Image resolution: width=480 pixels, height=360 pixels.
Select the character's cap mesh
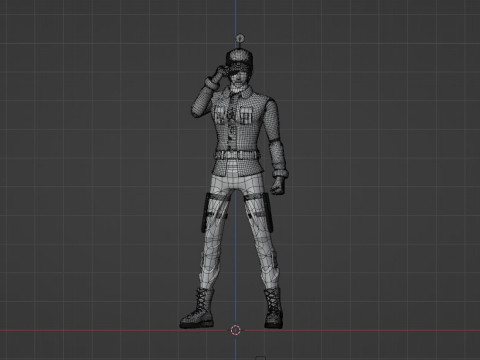[239, 58]
